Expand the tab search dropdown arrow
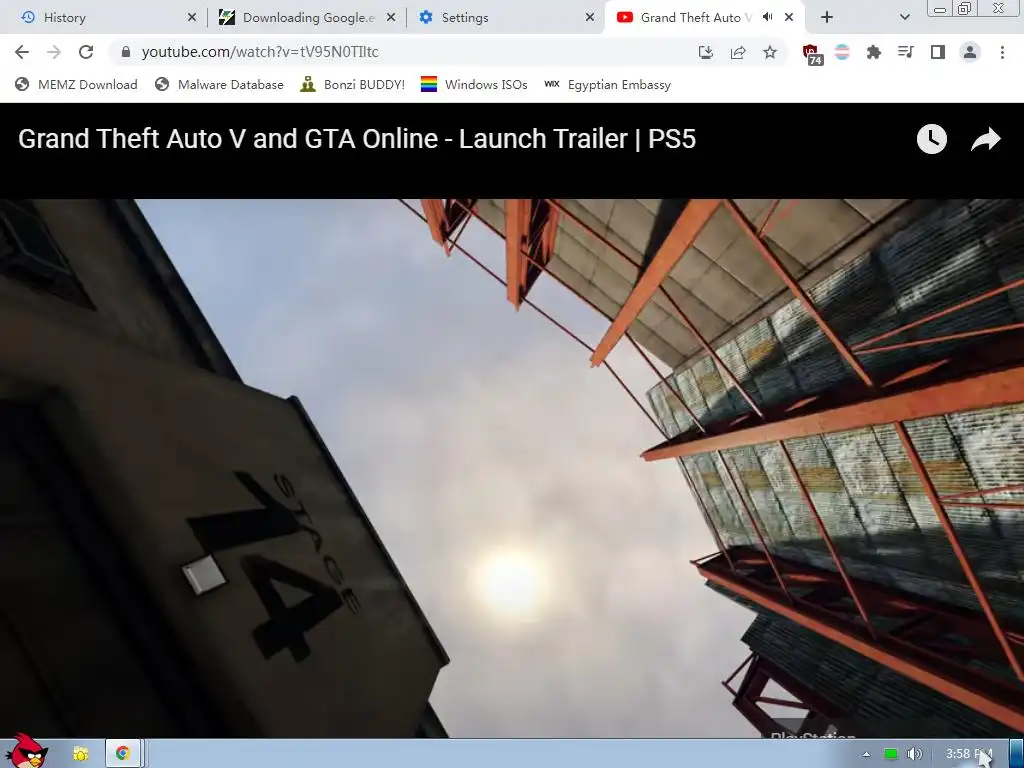Viewport: 1024px width, 768px height. tap(904, 18)
